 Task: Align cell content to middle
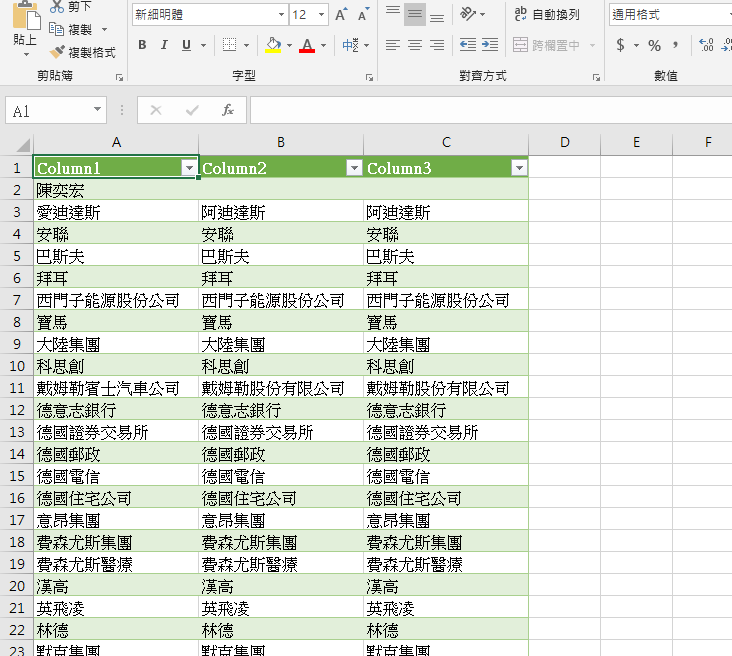415,14
